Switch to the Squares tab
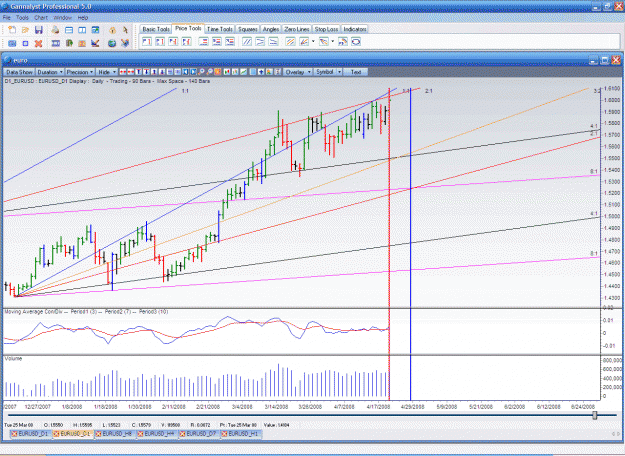The width and height of the screenshot is (625, 456). (247, 29)
